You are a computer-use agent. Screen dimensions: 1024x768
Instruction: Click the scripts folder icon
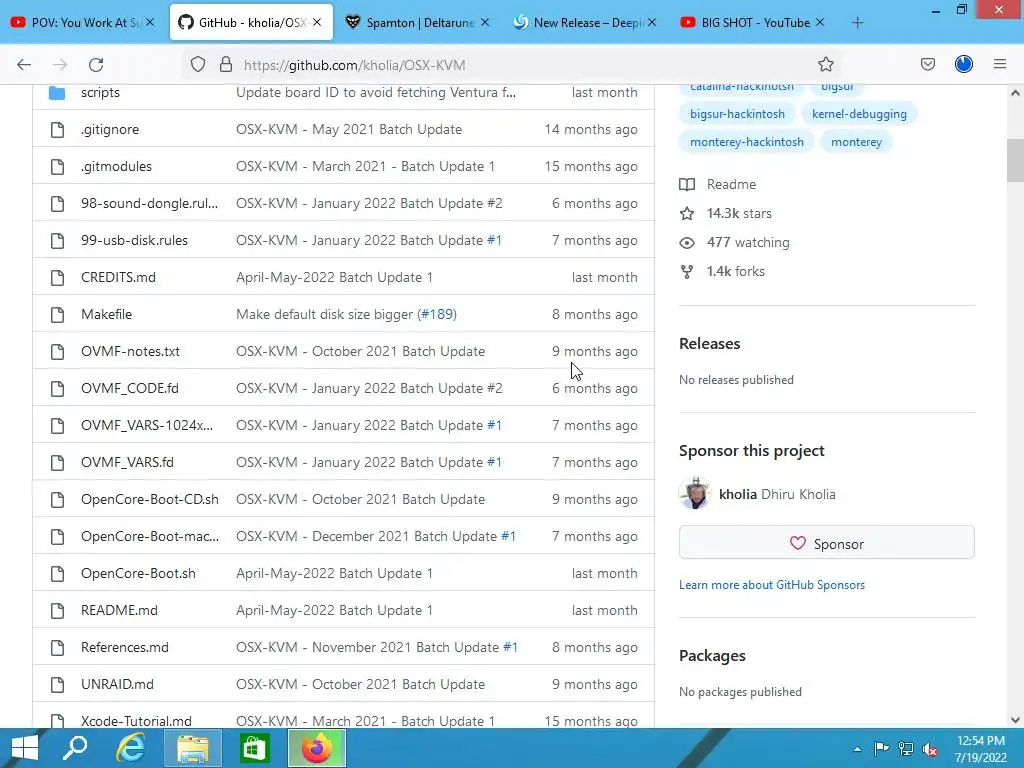click(57, 93)
